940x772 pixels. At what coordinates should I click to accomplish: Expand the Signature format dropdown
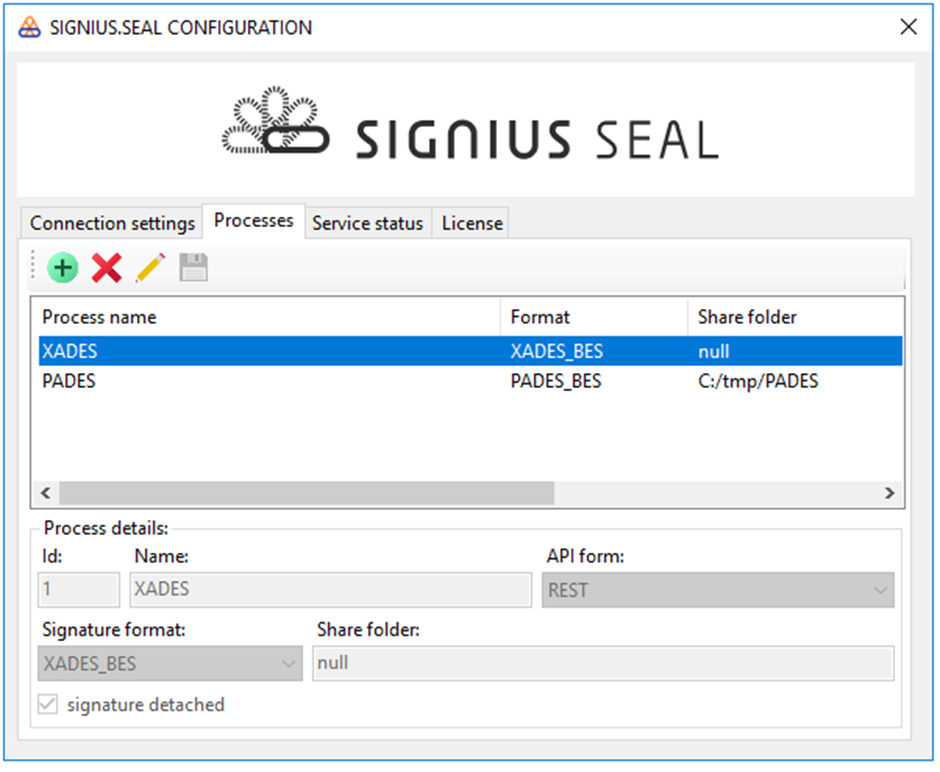click(171, 663)
